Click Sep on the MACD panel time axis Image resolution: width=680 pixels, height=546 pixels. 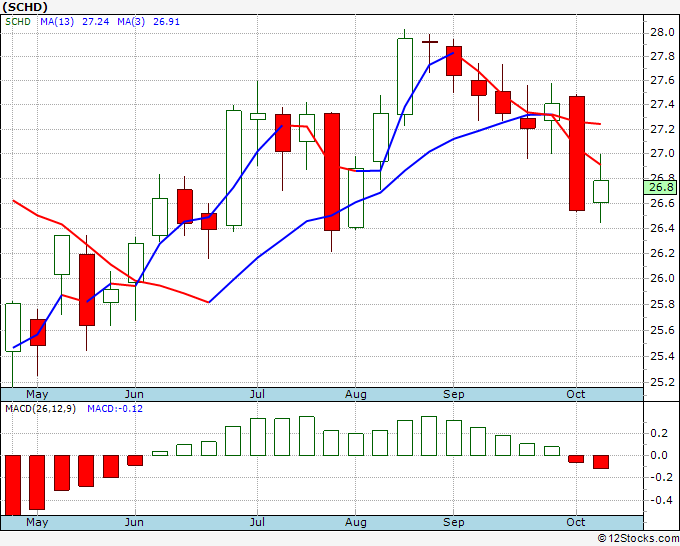454,522
